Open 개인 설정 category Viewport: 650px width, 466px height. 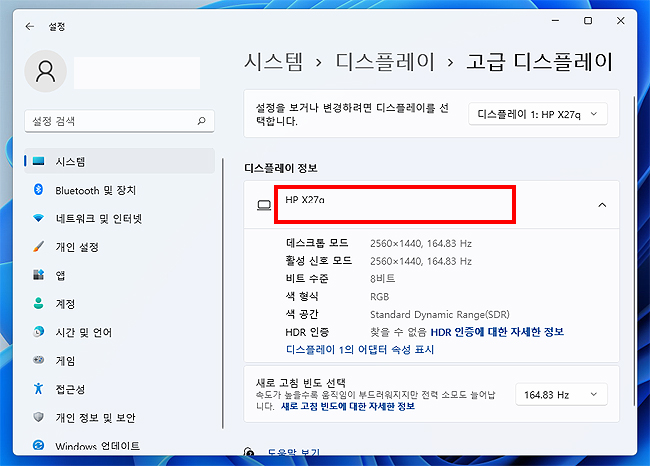pyautogui.click(x=119, y=247)
